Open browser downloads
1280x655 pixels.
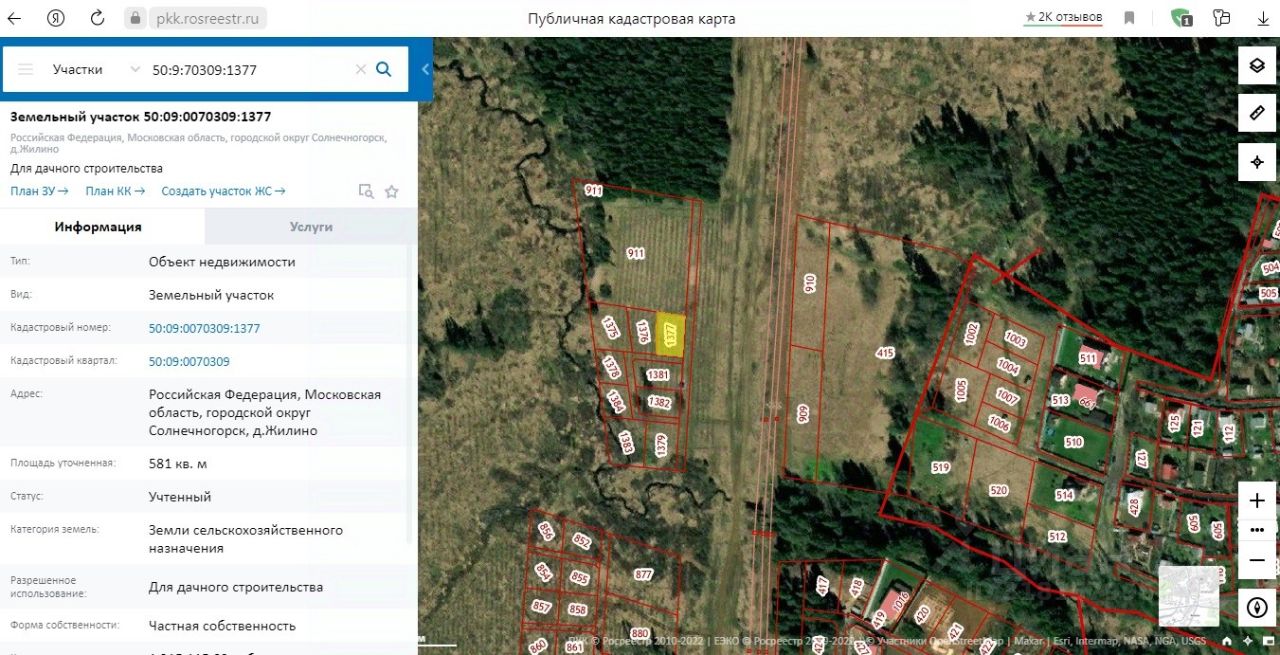pyautogui.click(x=1263, y=18)
